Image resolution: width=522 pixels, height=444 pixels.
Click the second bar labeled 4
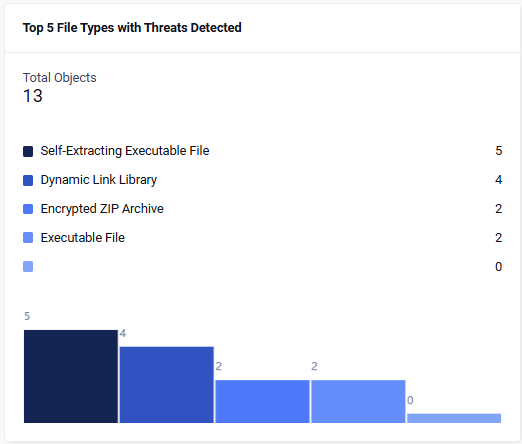click(x=167, y=385)
